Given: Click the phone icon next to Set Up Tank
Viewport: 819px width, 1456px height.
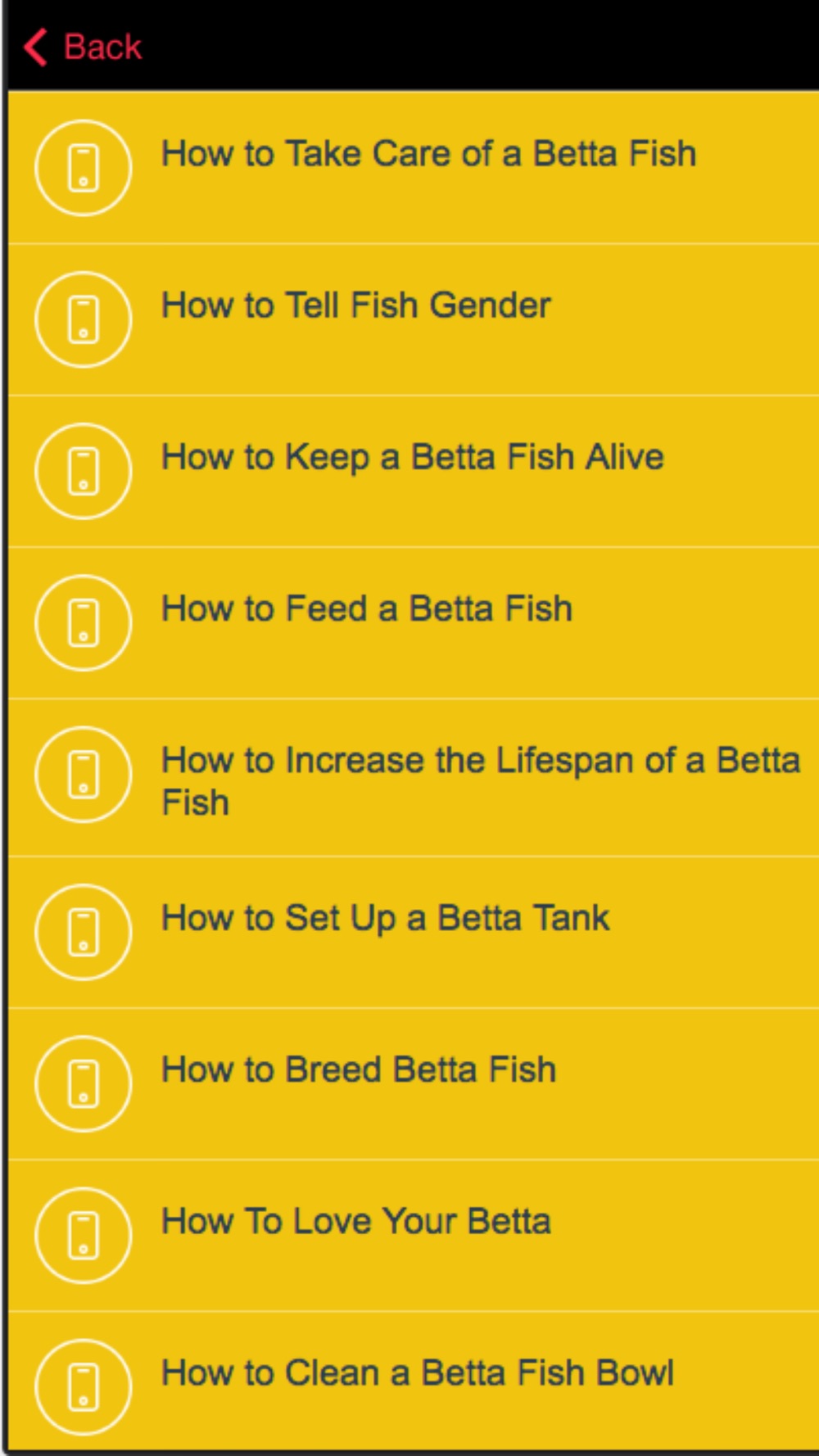Looking at the screenshot, I should click(x=83, y=932).
